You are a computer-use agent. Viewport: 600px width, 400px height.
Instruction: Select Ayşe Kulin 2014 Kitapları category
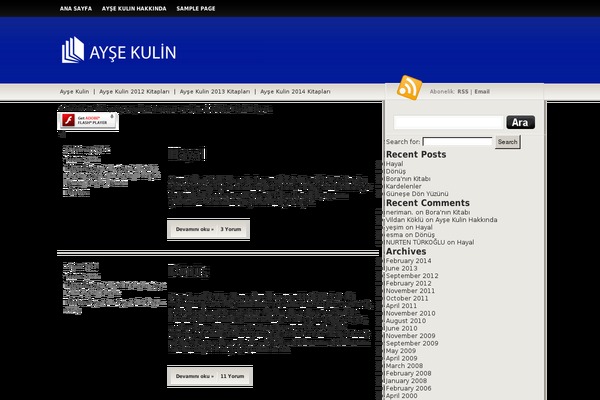pyautogui.click(x=295, y=91)
